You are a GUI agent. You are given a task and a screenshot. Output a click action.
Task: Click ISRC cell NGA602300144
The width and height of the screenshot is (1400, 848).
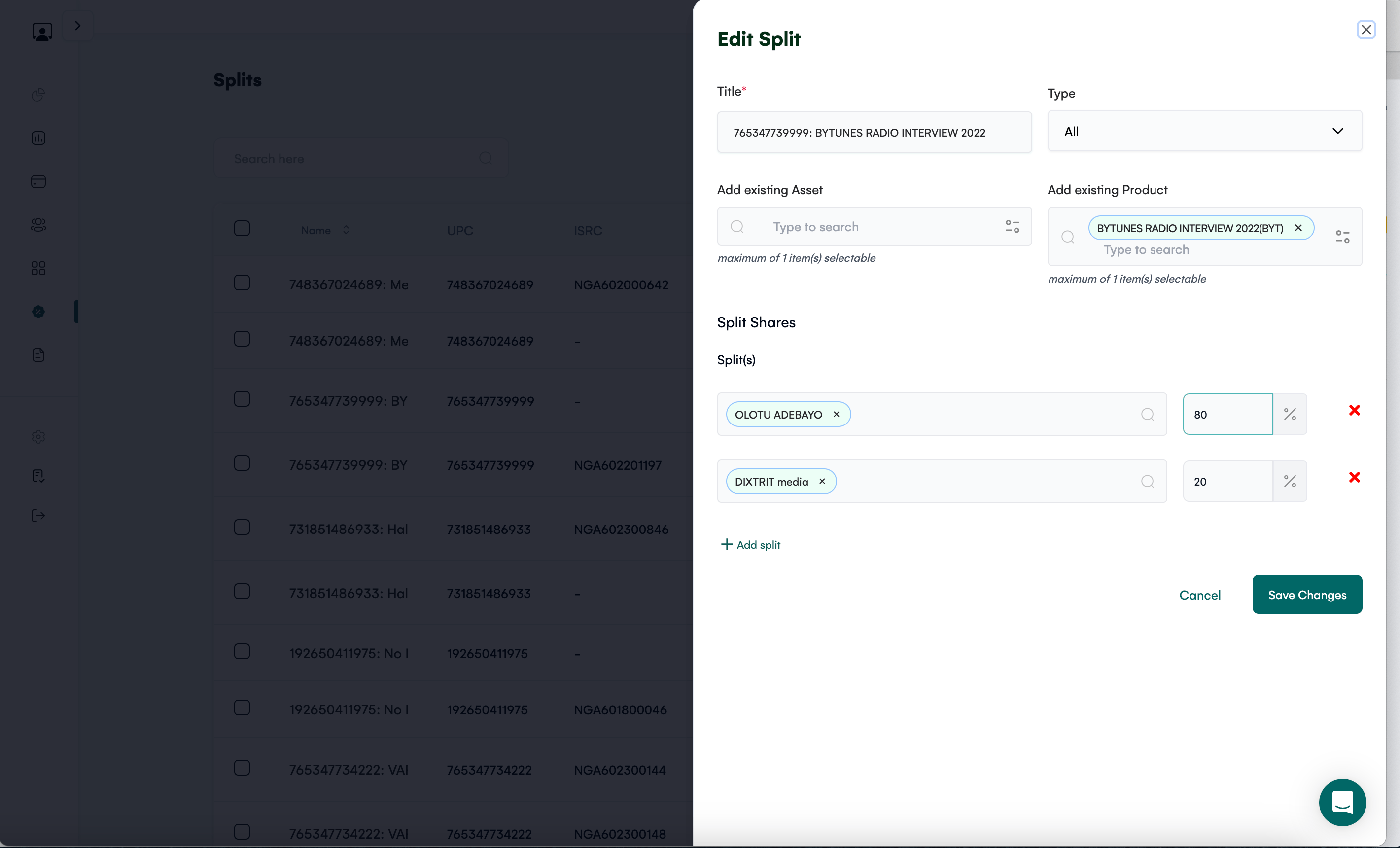click(619, 770)
